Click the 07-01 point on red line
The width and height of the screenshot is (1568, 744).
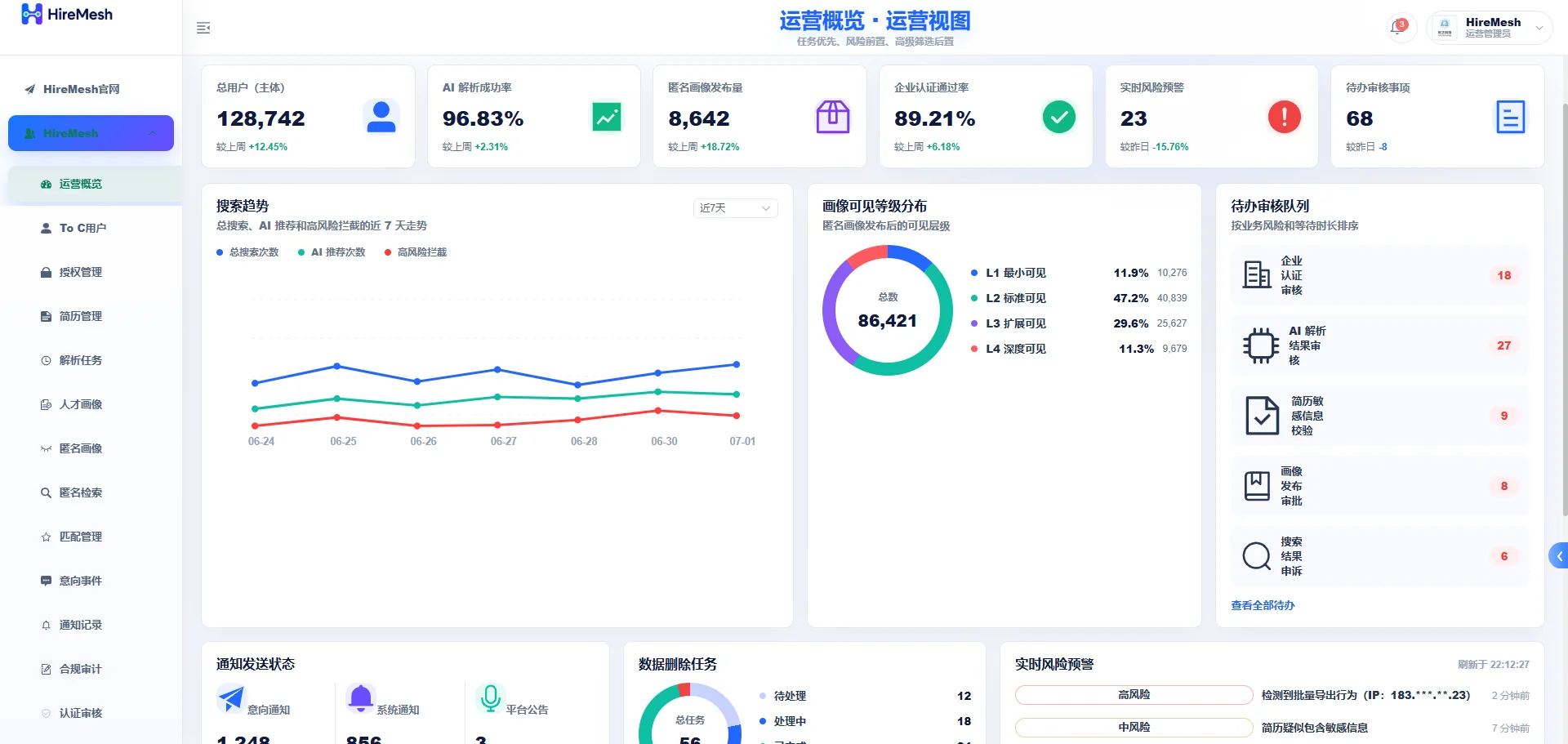737,416
